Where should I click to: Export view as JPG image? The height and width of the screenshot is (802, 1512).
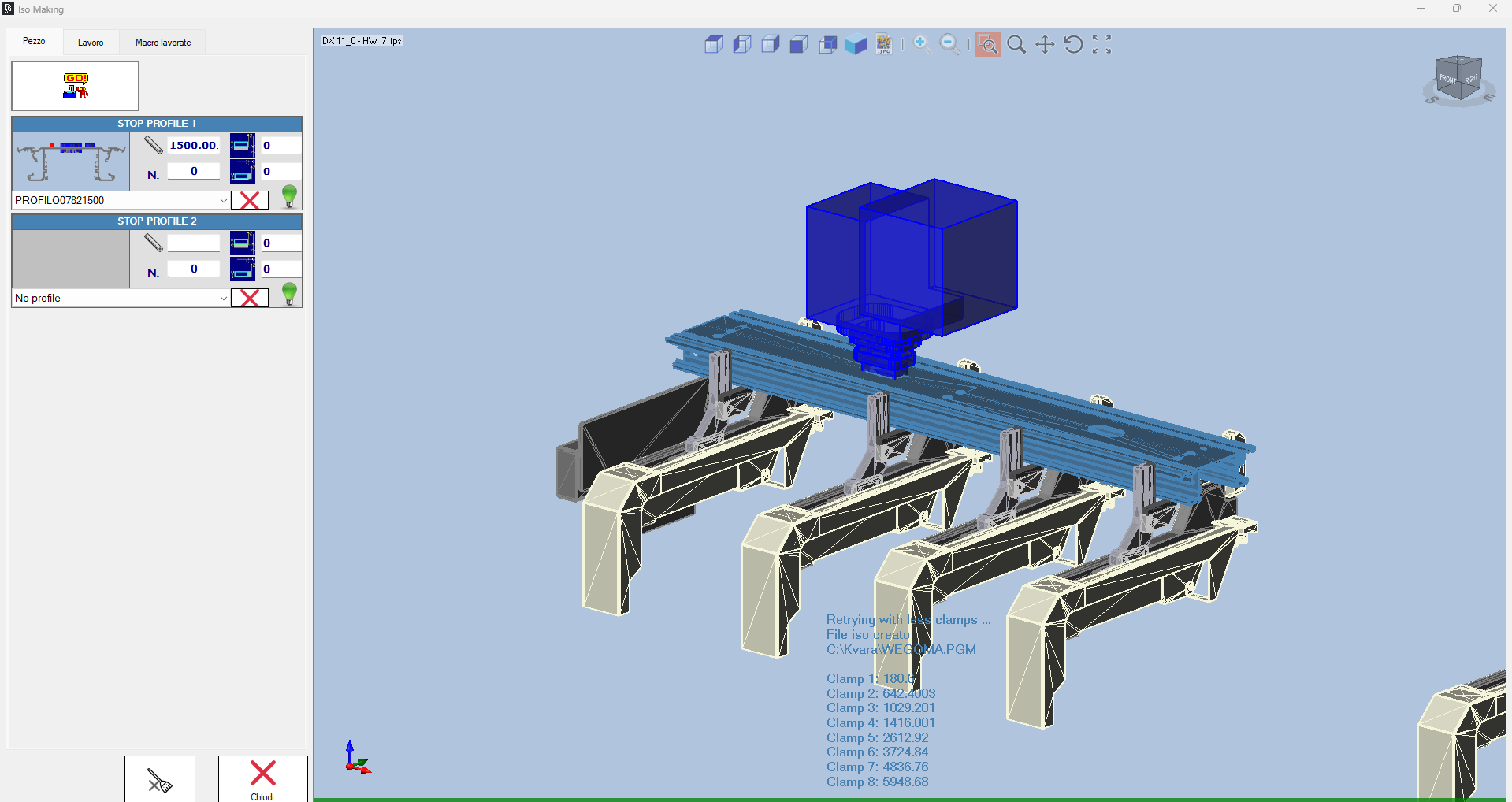(884, 45)
